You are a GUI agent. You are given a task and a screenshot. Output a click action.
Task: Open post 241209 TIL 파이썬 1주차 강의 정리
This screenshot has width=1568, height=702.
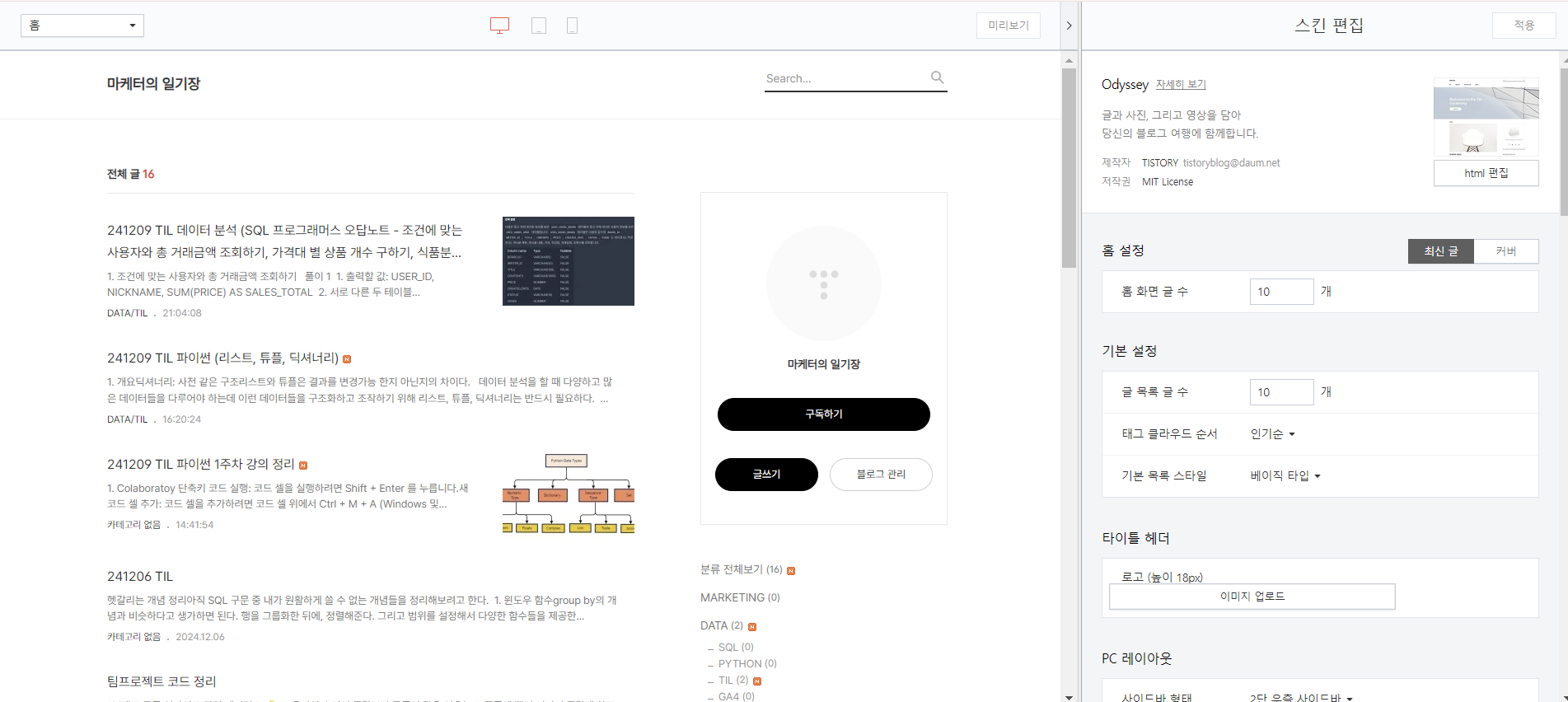[200, 465]
